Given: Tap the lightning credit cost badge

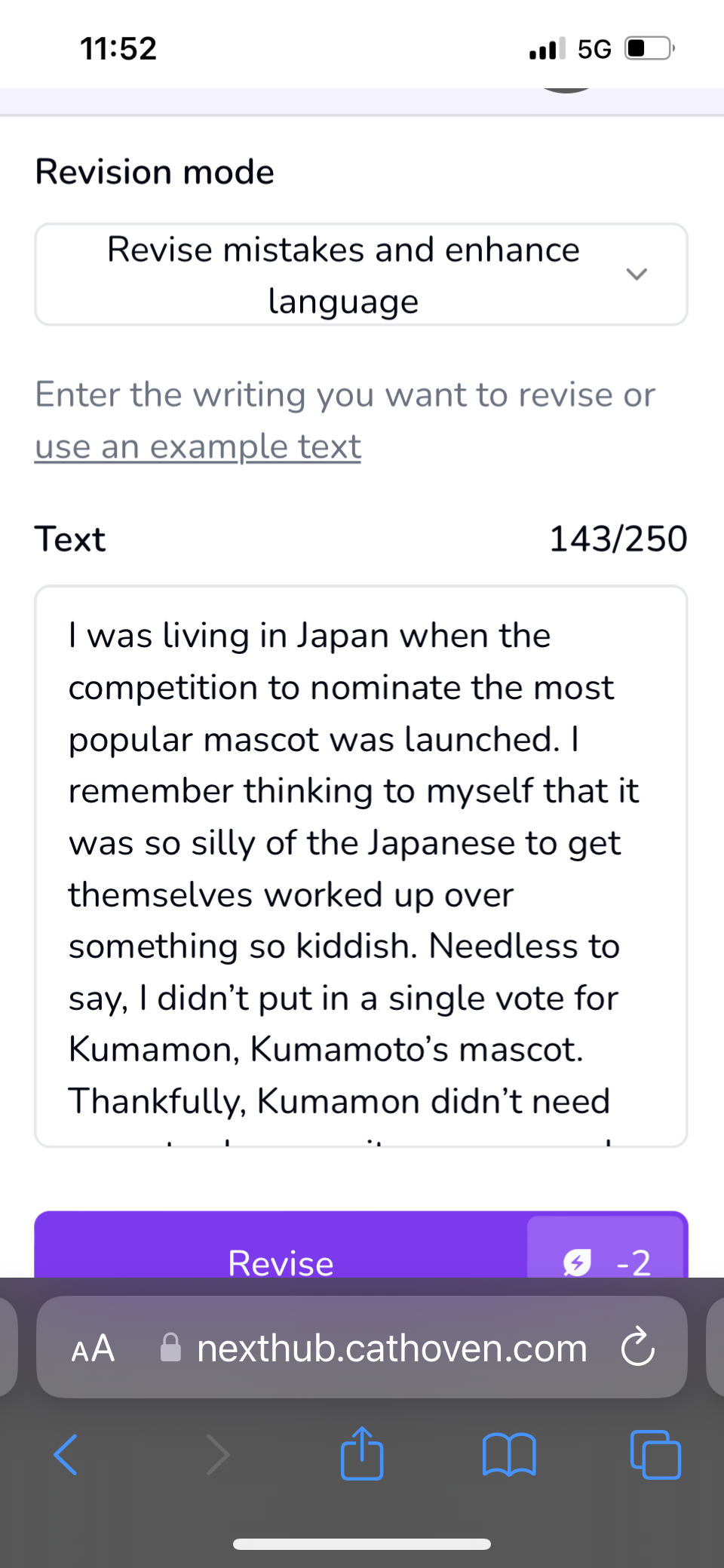Looking at the screenshot, I should point(606,1261).
